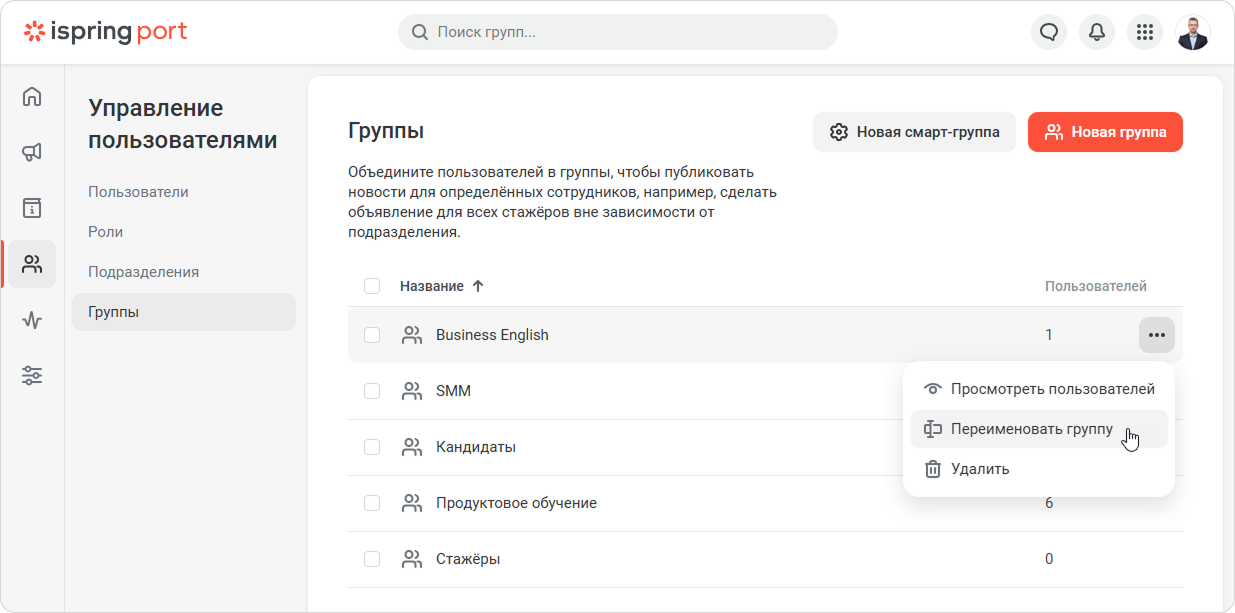Image resolution: width=1235 pixels, height=613 pixels.
Task: Open three-dots menu for Business English
Action: point(1157,335)
